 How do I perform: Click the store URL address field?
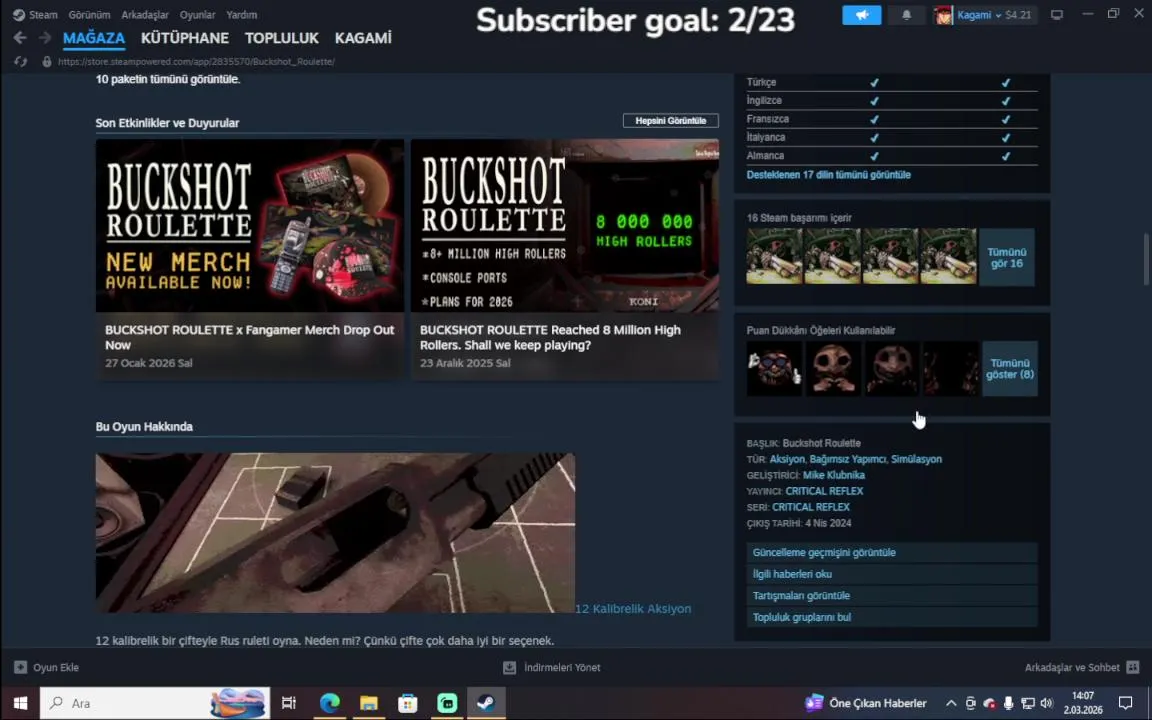(x=196, y=62)
